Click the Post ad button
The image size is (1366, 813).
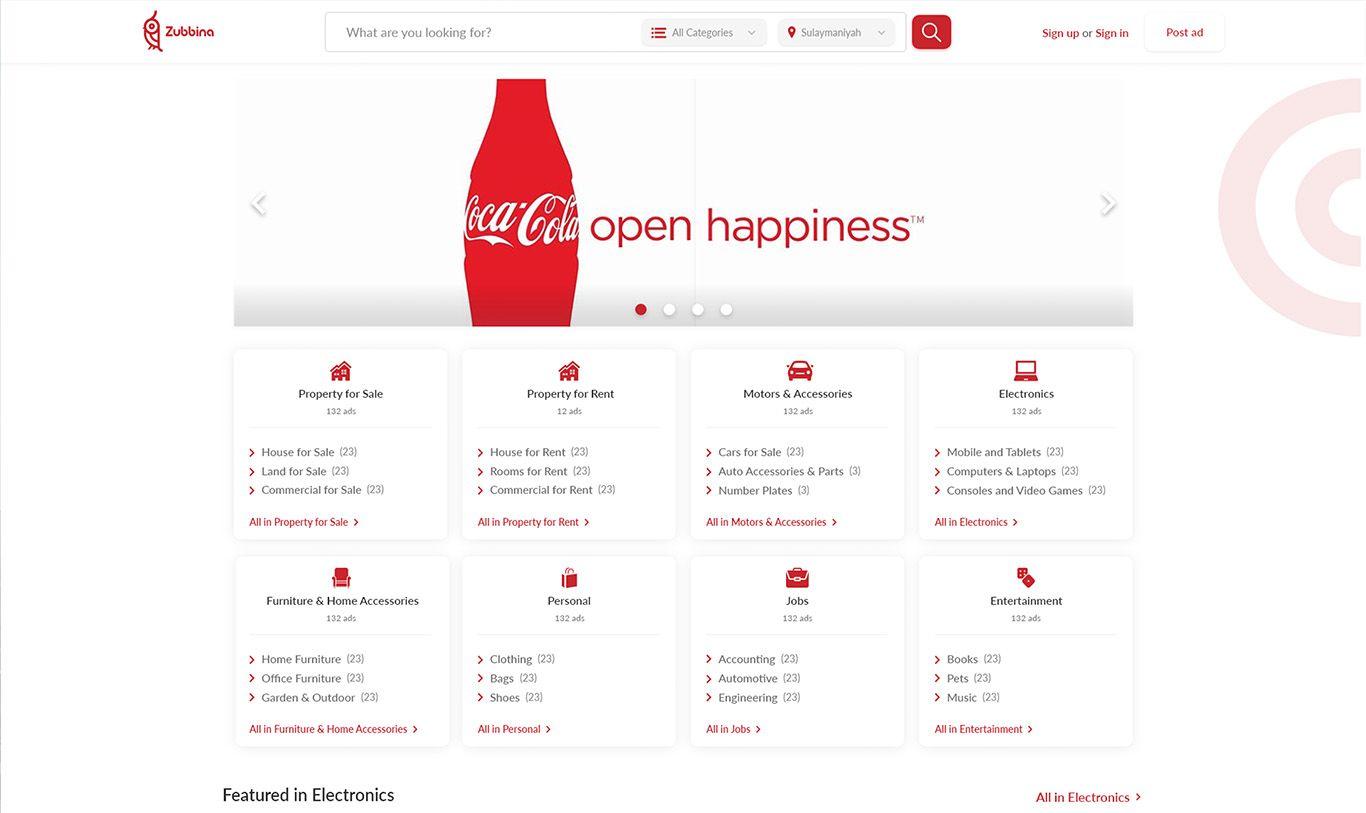tap(1184, 33)
